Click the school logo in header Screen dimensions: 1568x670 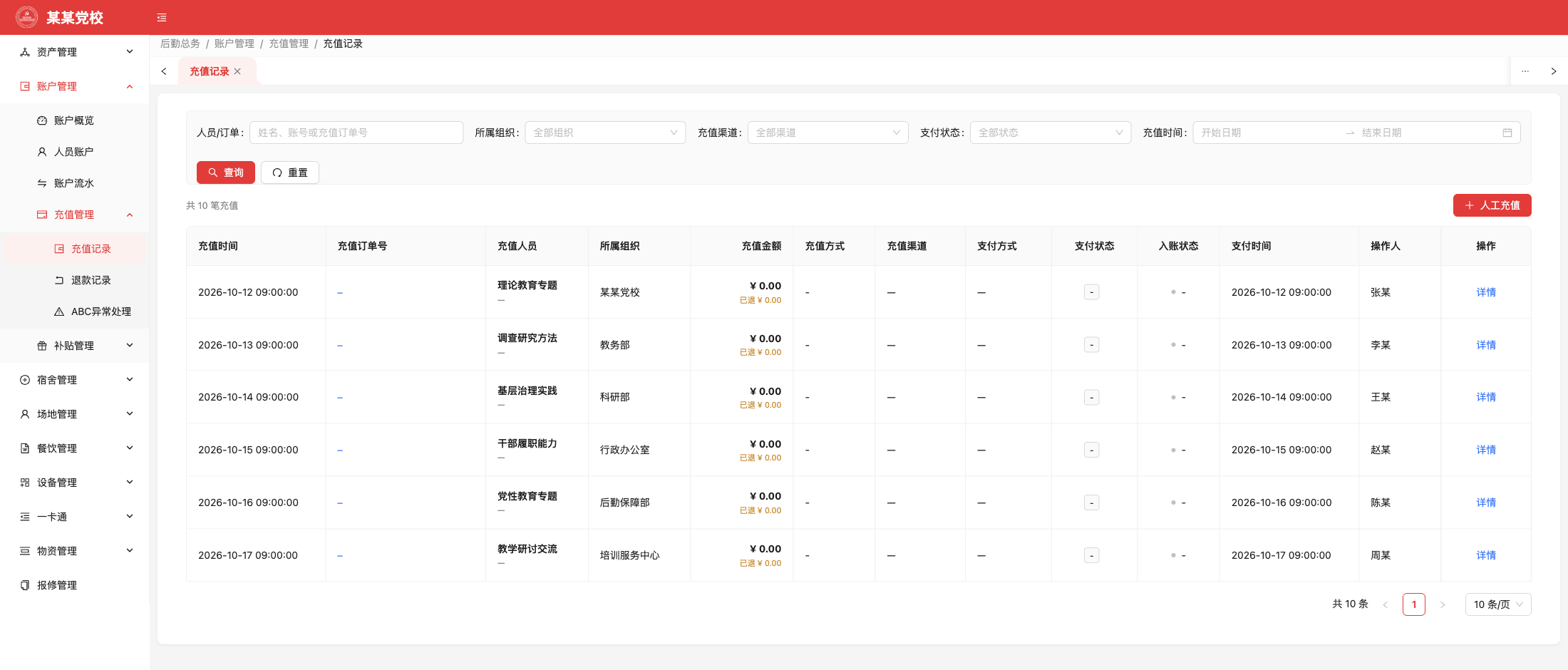click(x=26, y=17)
